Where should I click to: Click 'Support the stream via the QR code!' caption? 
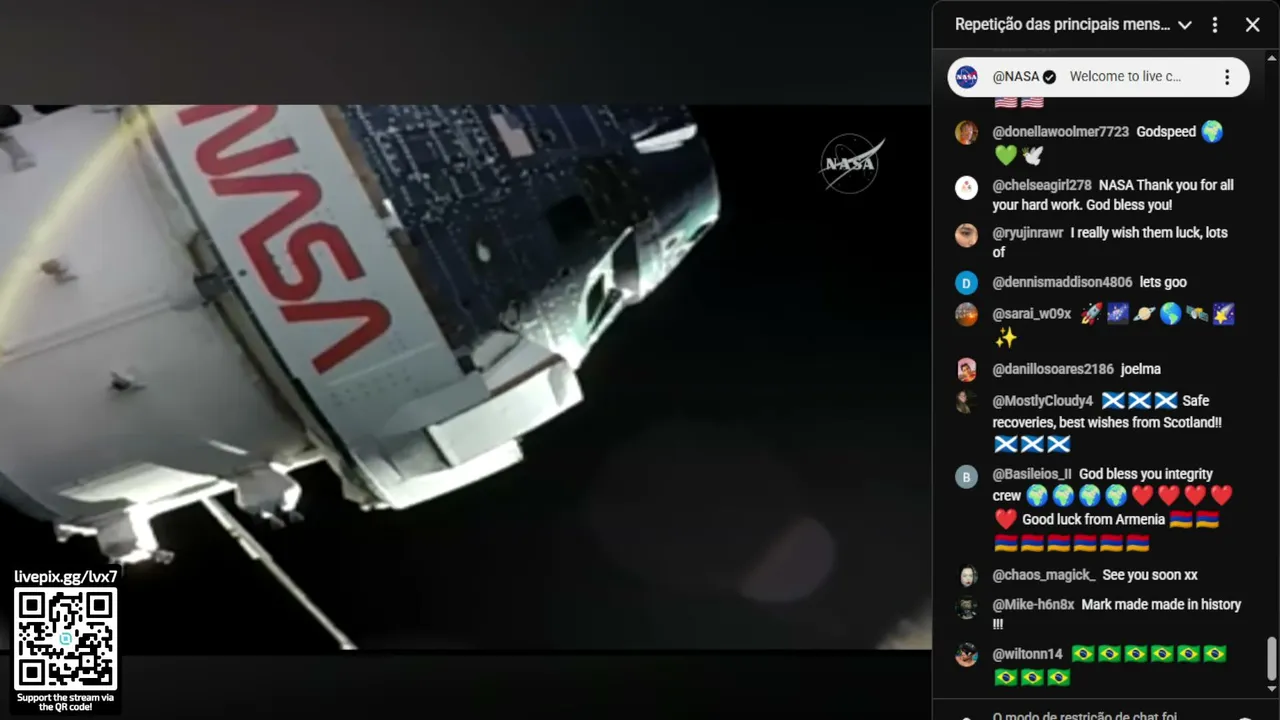point(66,702)
